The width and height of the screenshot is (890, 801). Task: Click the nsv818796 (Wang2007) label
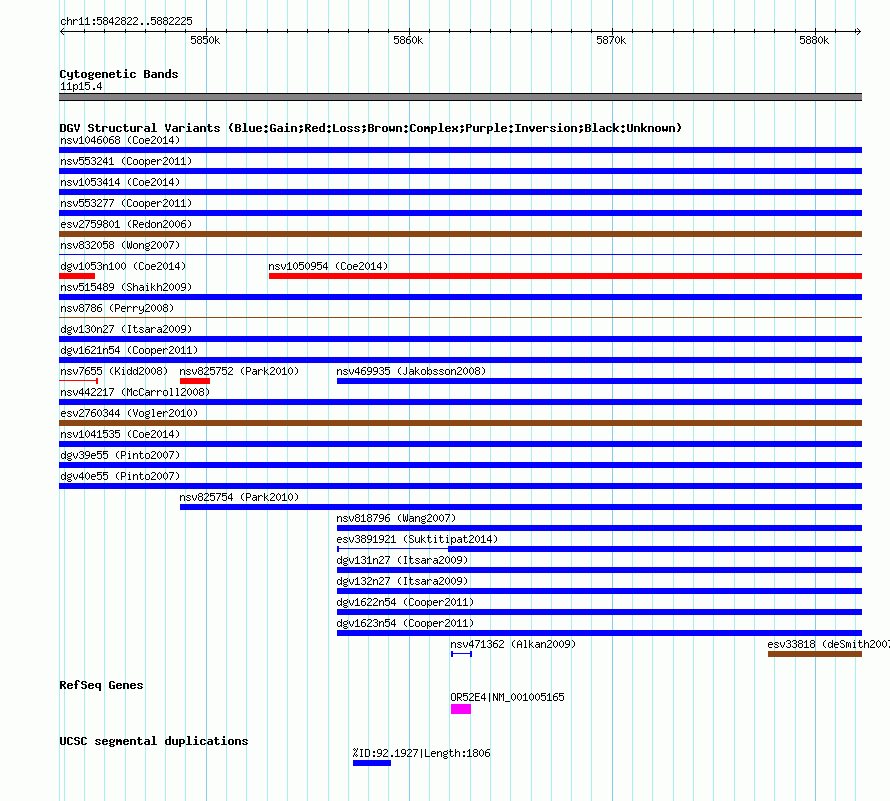(x=396, y=518)
